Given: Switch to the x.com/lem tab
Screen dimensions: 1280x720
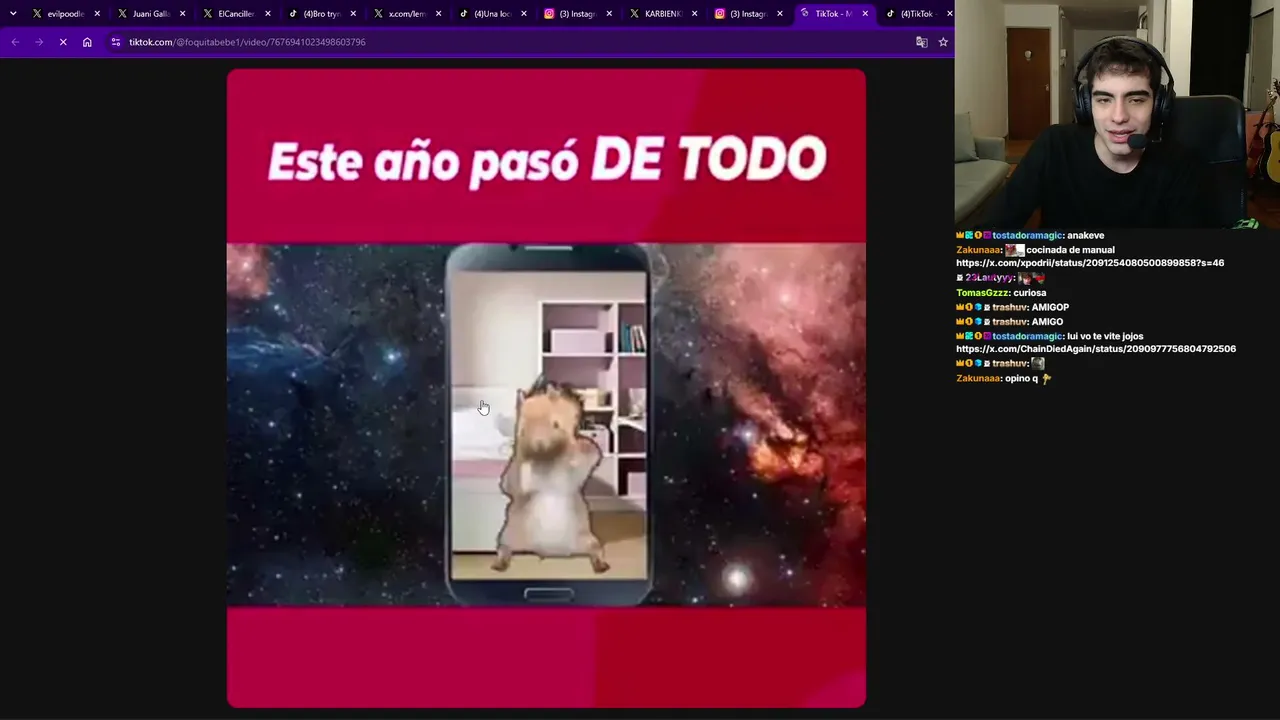Looking at the screenshot, I should pyautogui.click(x=407, y=14).
